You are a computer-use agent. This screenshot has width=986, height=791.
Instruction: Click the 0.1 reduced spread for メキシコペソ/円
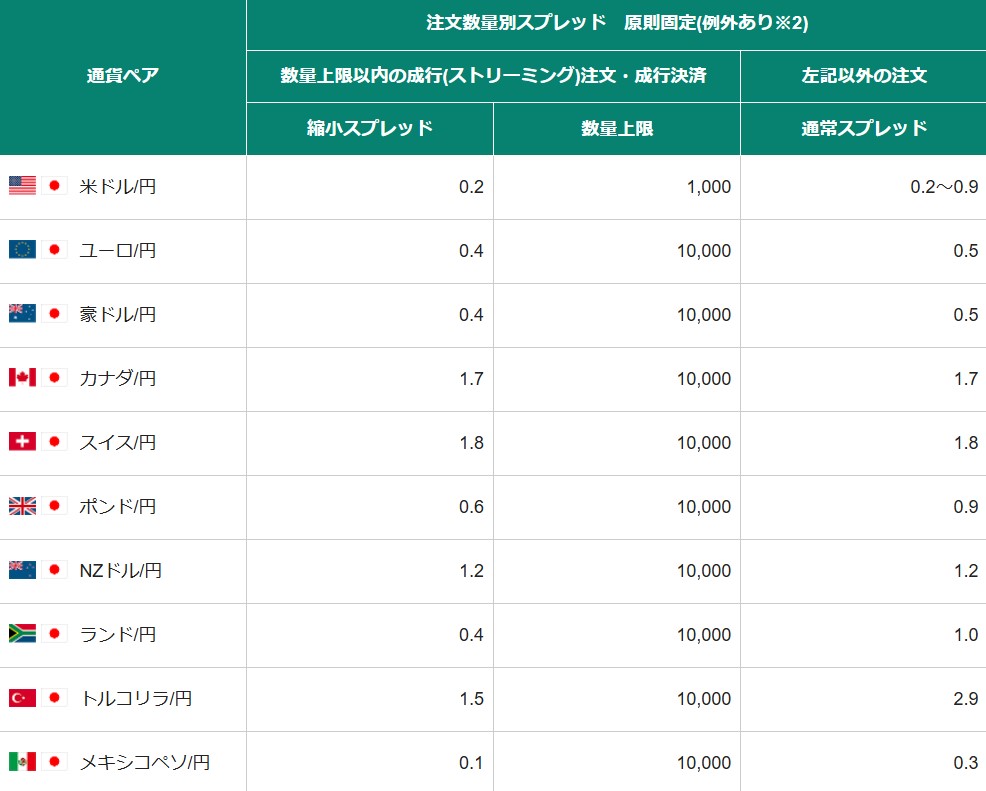click(x=471, y=763)
